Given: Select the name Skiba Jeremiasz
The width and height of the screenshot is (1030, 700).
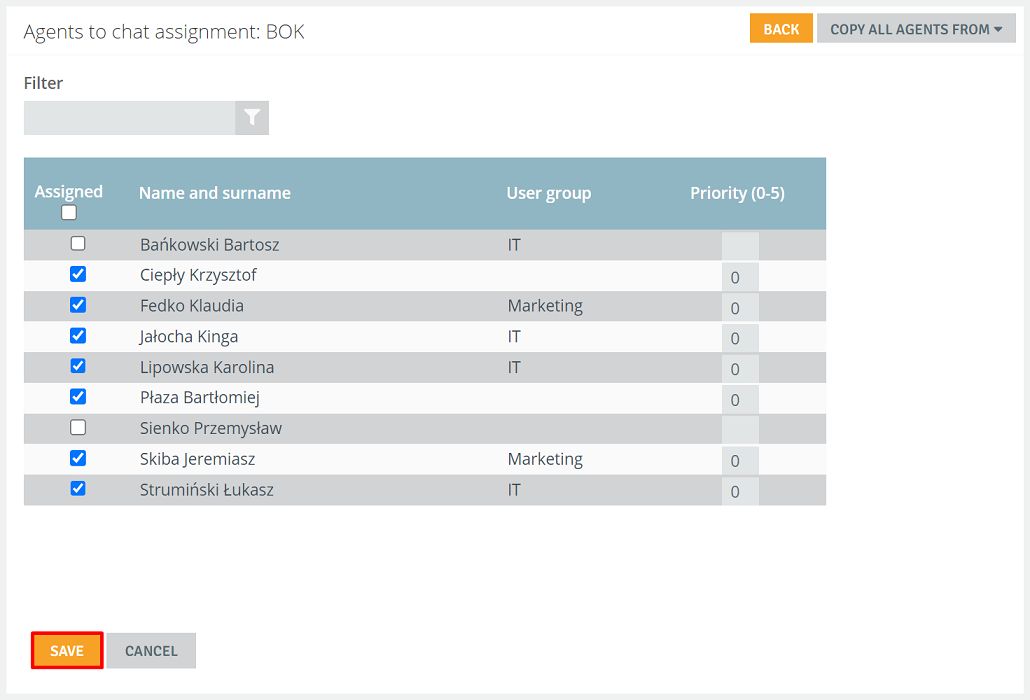Looking at the screenshot, I should coord(197,459).
